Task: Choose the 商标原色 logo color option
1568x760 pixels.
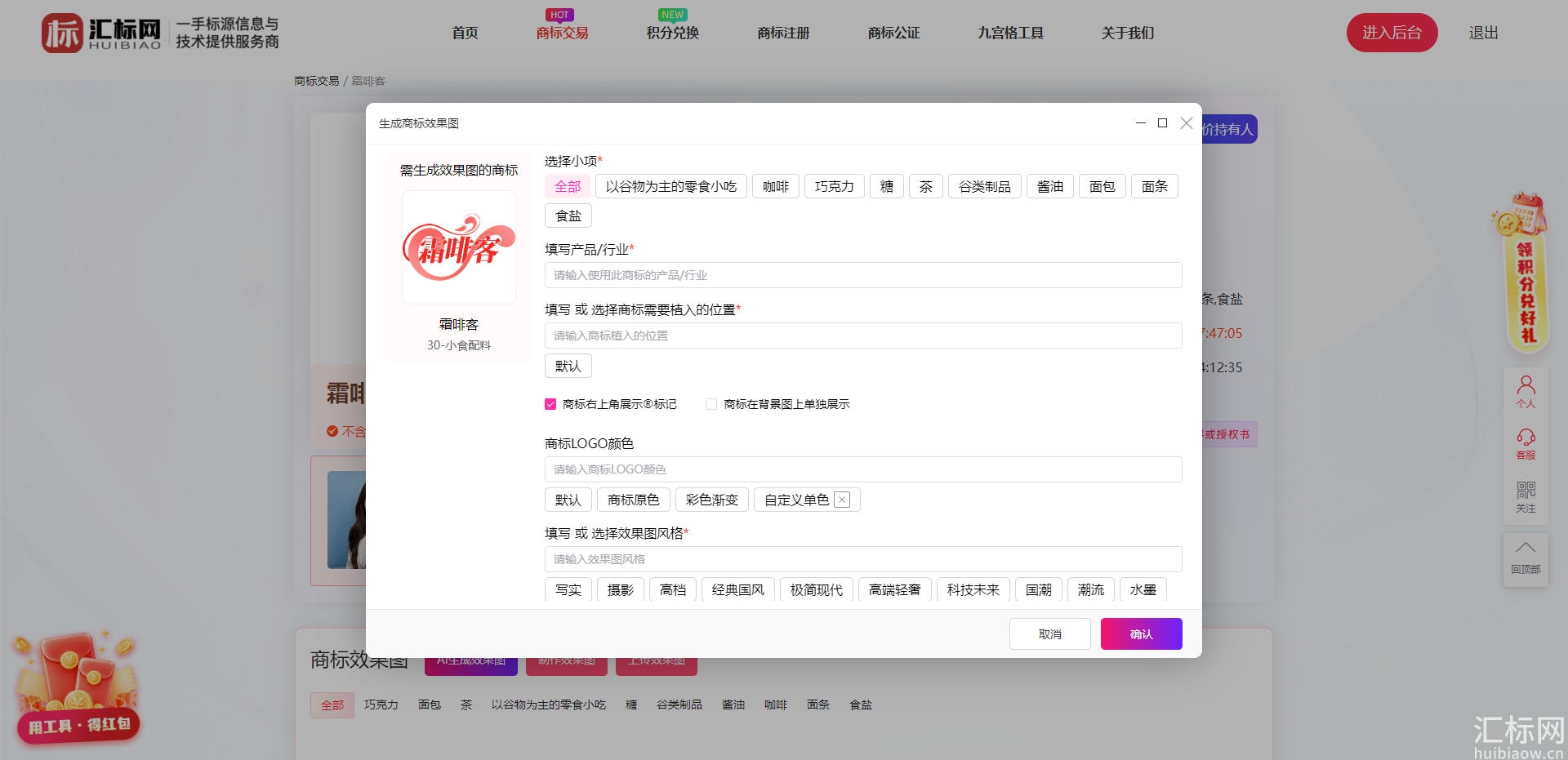Action: click(634, 500)
